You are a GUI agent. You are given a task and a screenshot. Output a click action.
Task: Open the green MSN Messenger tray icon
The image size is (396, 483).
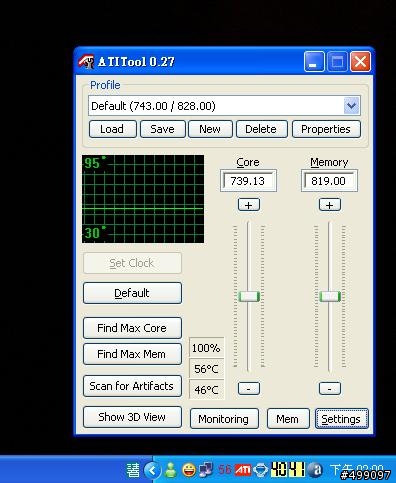[171, 470]
